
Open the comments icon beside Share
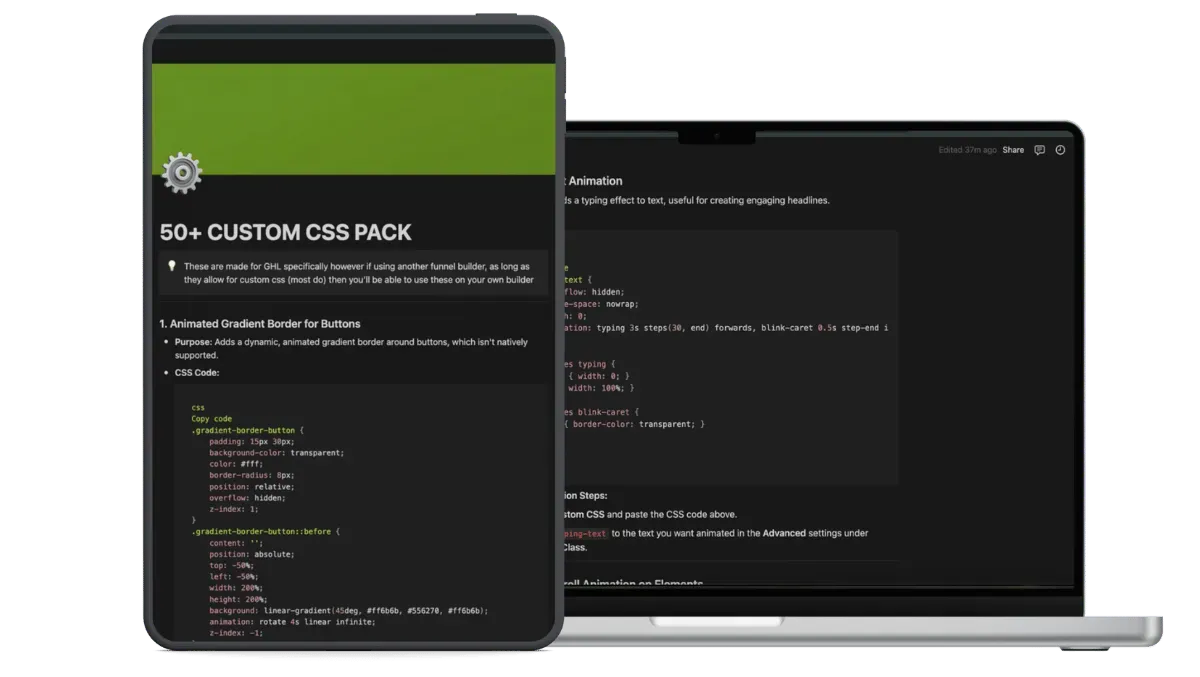1040,150
